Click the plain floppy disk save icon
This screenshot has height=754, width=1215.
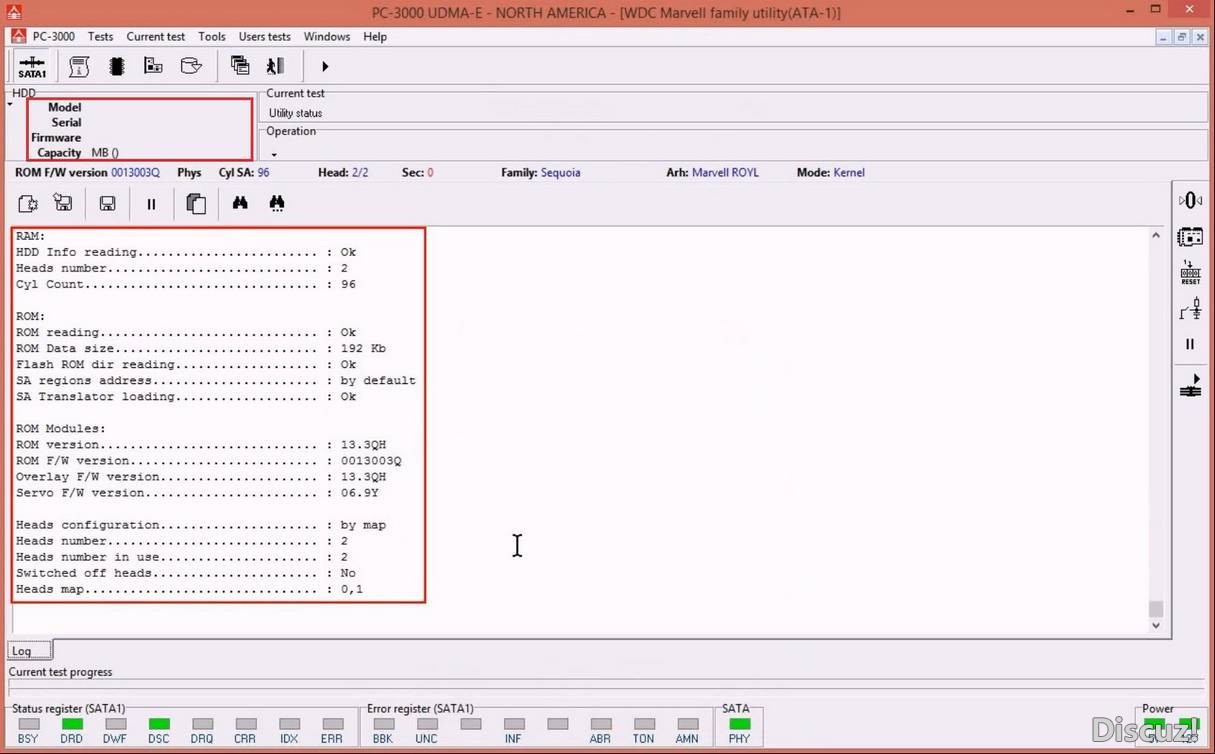pos(107,204)
